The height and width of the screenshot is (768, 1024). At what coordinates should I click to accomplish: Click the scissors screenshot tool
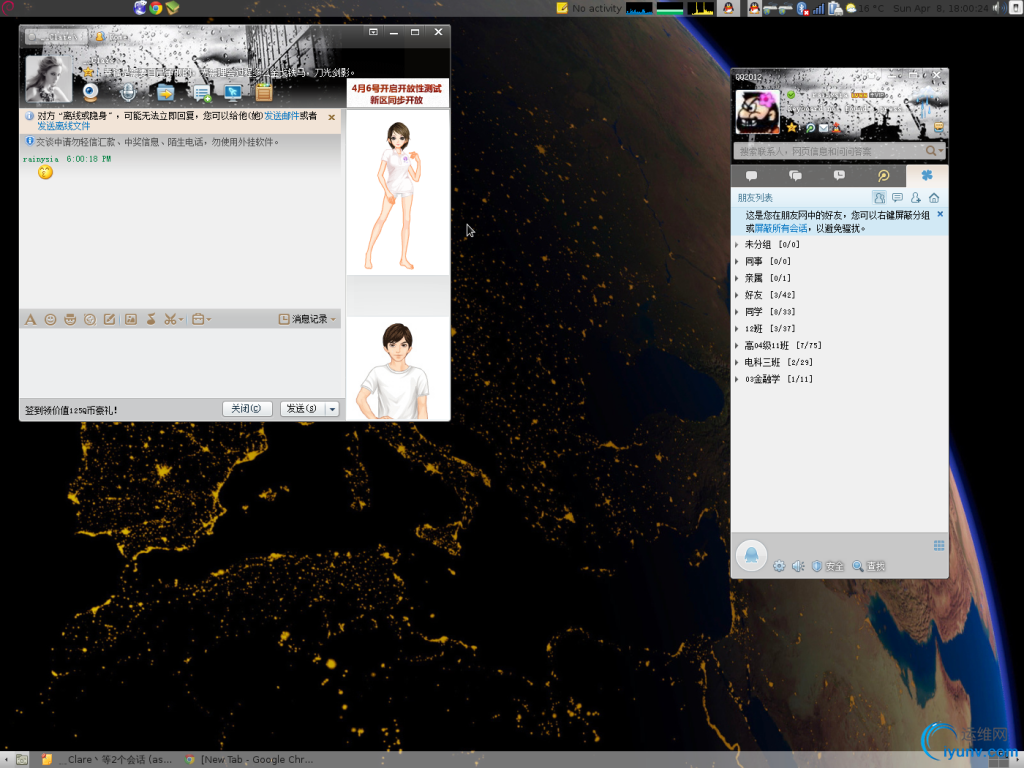pos(170,319)
